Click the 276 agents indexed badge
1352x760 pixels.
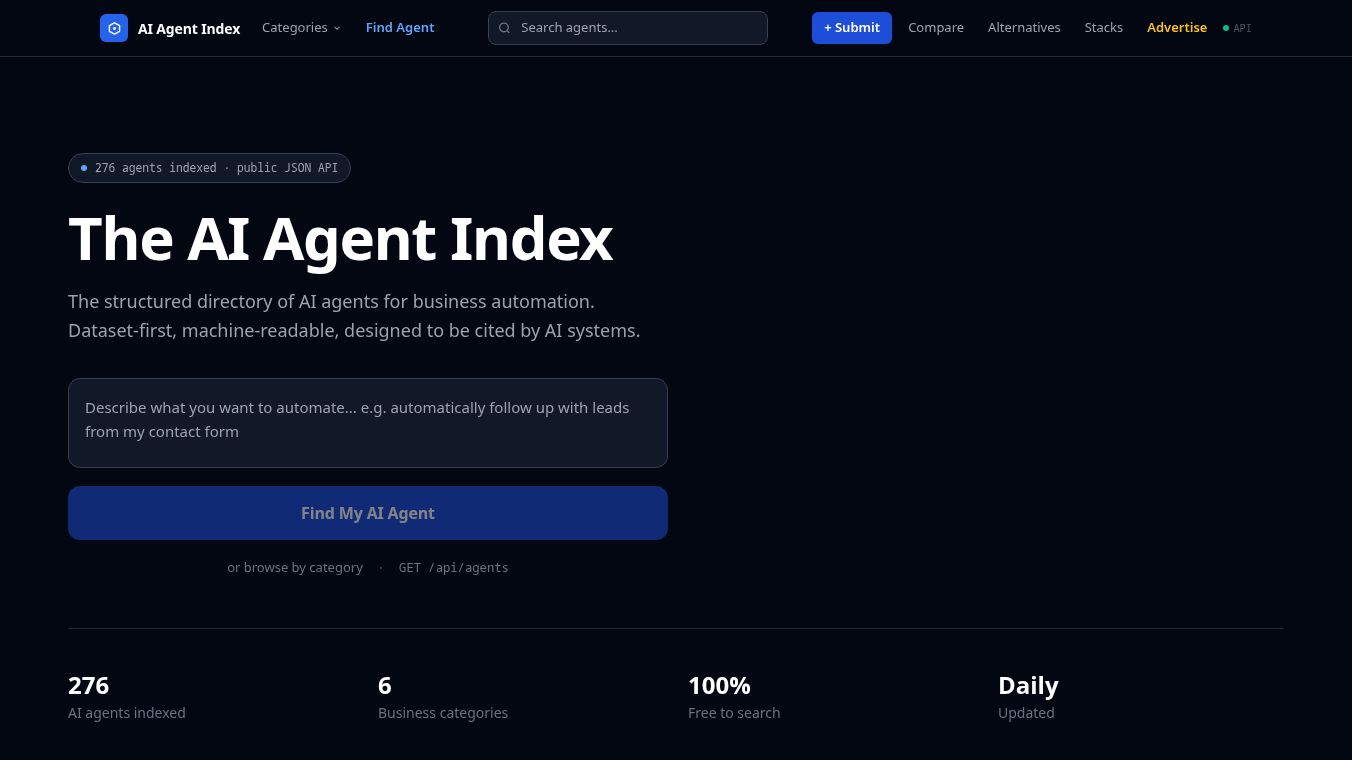208,168
